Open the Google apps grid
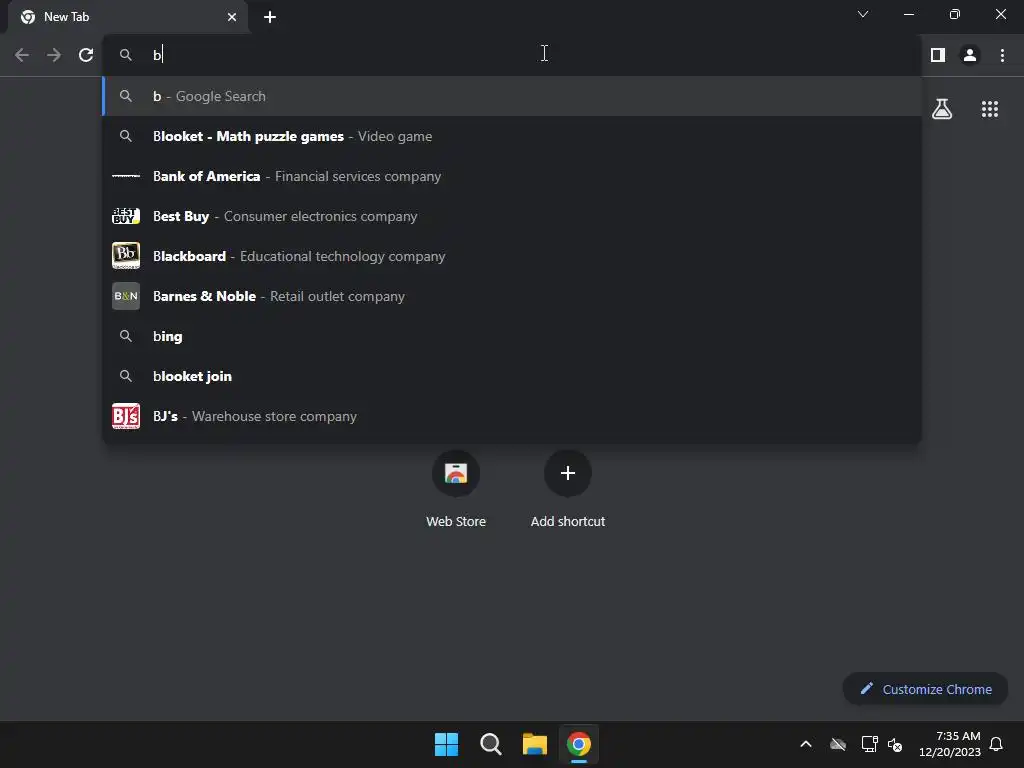The width and height of the screenshot is (1024, 768). [x=990, y=109]
